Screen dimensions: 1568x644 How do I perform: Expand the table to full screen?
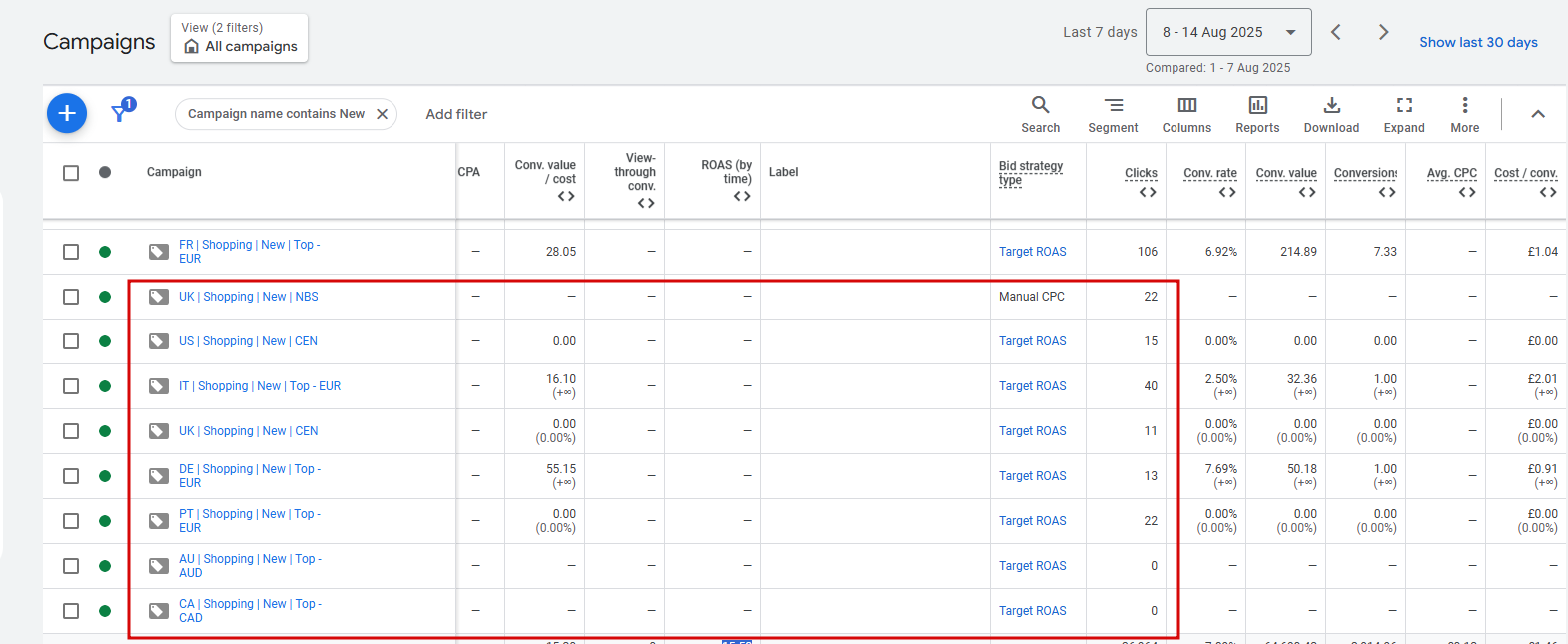[x=1404, y=114]
